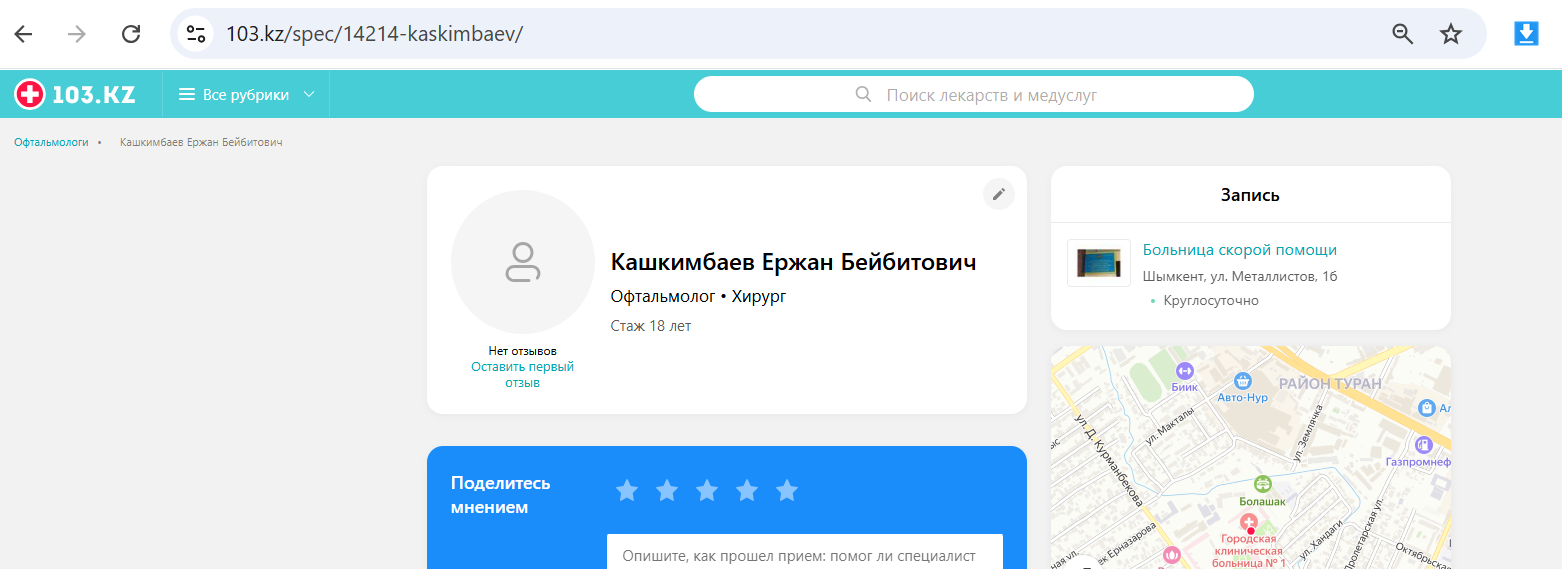The height and width of the screenshot is (569, 1562).
Task: Rate two stars in Поделитесь мнением
Action: pos(667,490)
